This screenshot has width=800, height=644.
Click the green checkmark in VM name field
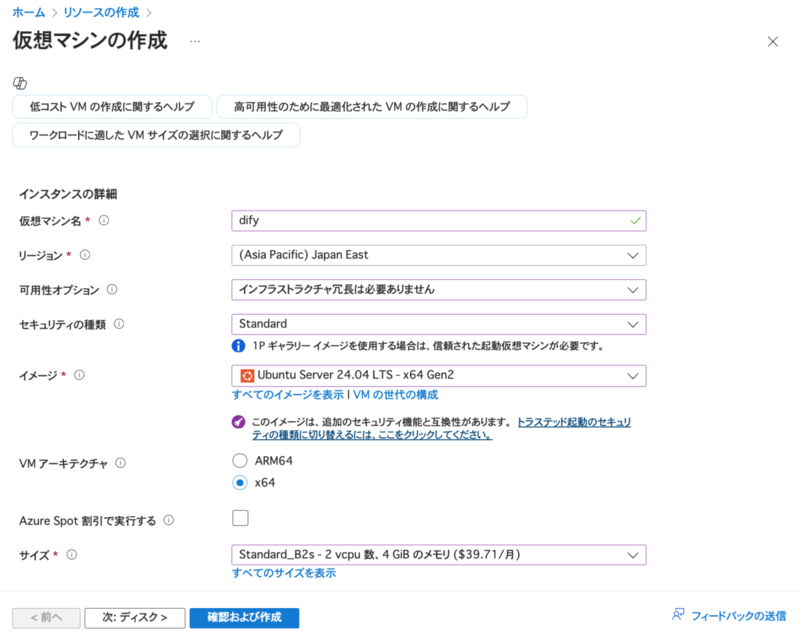click(x=635, y=221)
